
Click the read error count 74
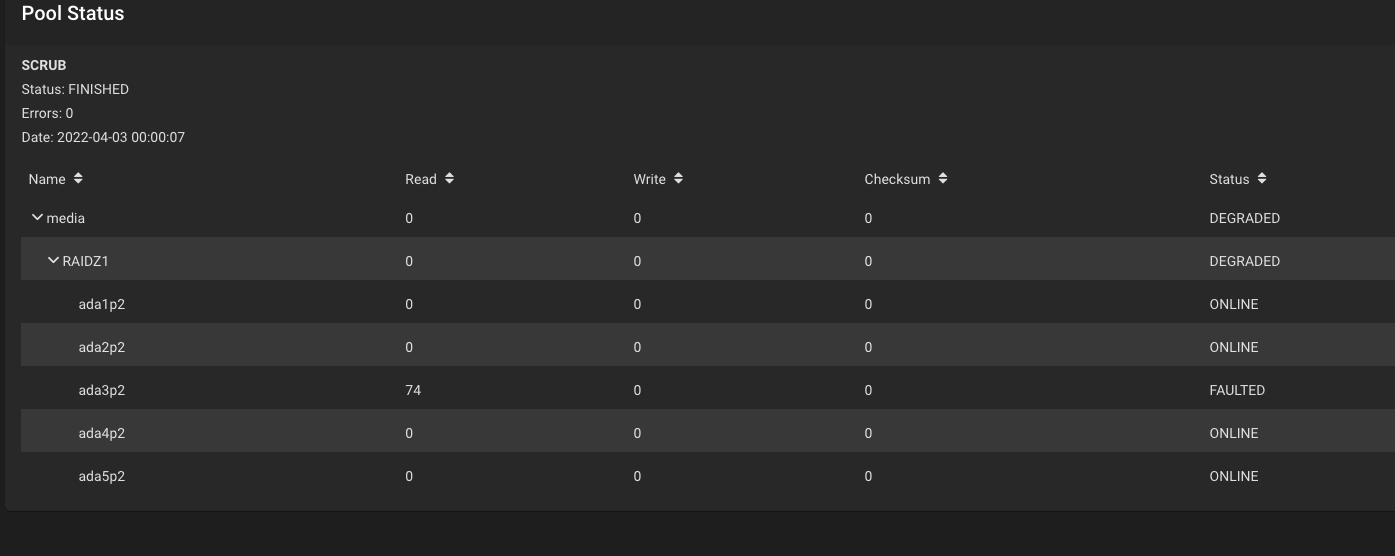pos(413,390)
